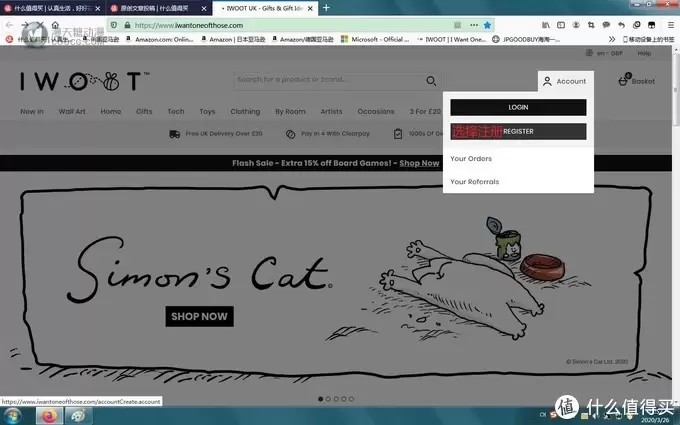Open a new tab with the plus button
This screenshot has height=425, width=680.
pos(326,8)
